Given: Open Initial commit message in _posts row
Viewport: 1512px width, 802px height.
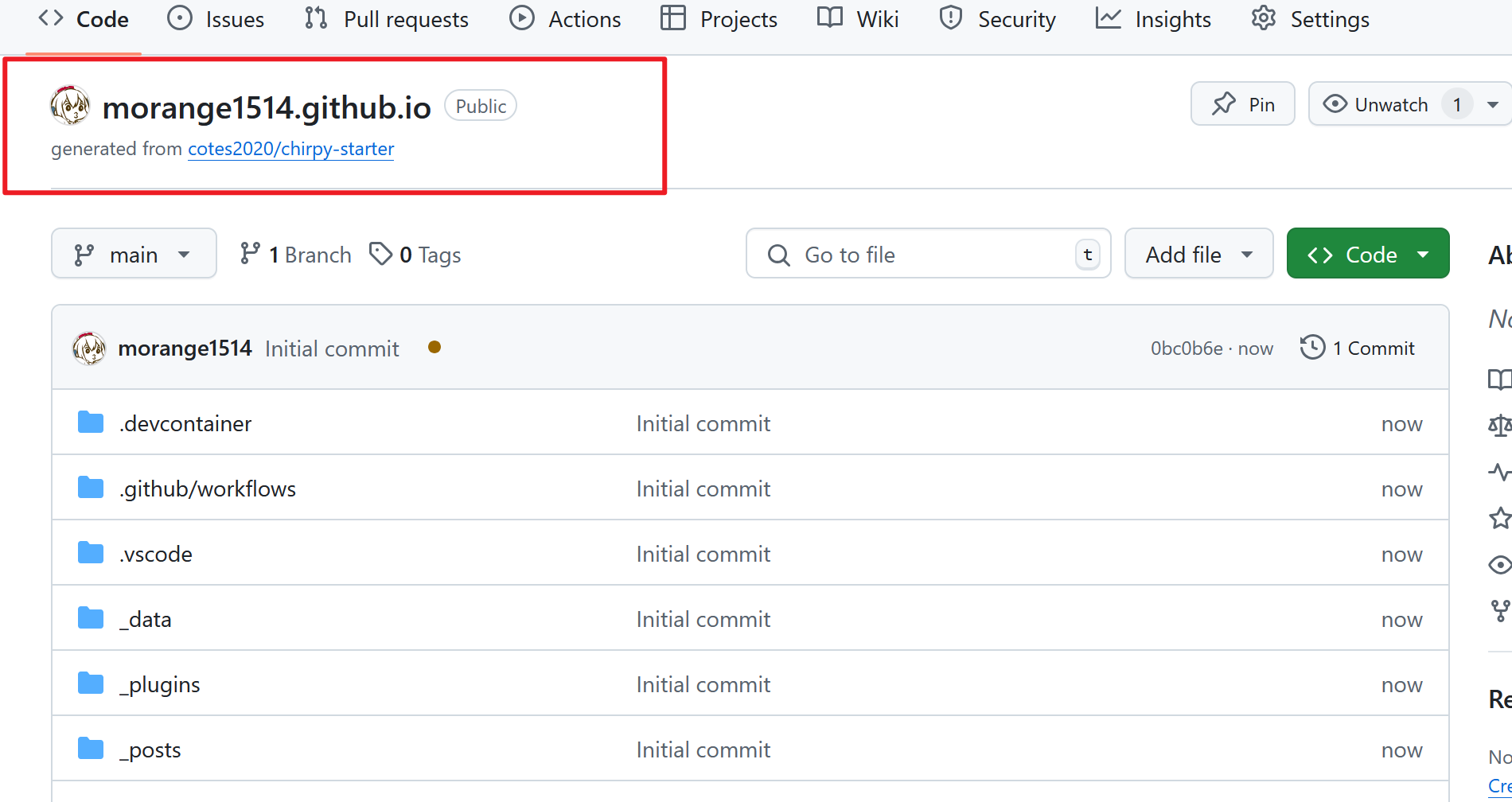Looking at the screenshot, I should coord(703,749).
